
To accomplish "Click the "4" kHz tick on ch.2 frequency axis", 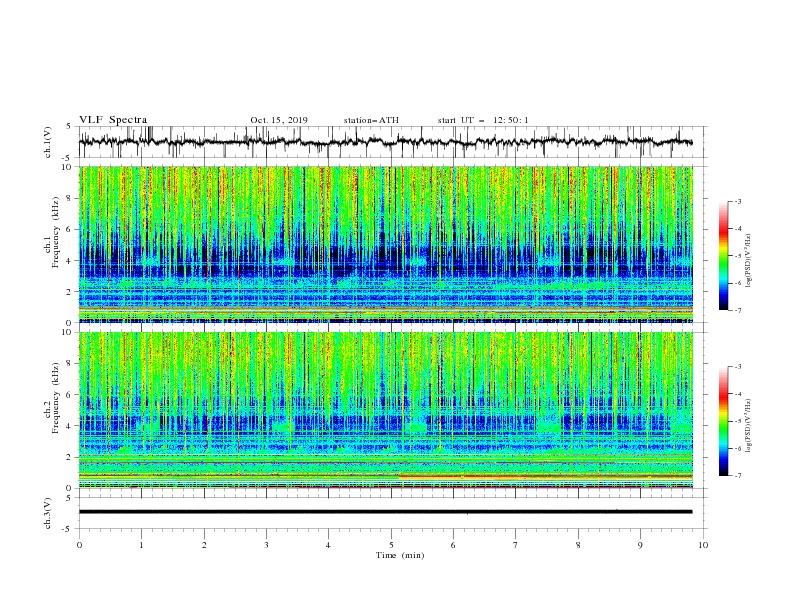I will [70, 426].
